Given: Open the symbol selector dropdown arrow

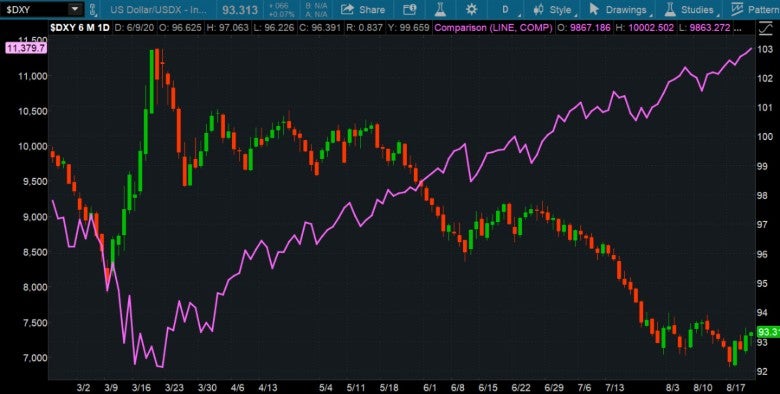Looking at the screenshot, I should 75,9.
